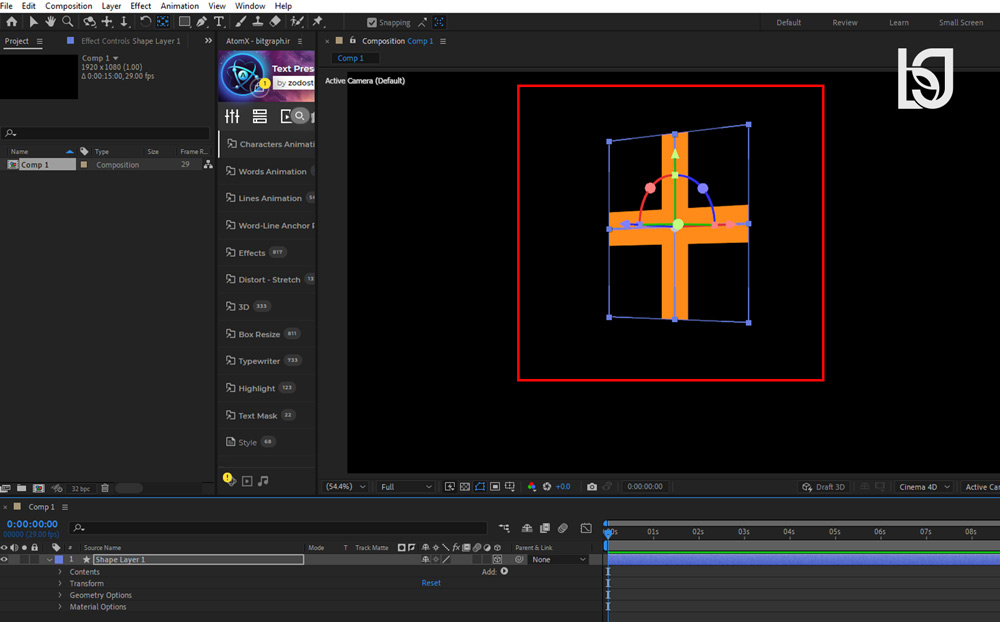Select the Dolly camera tool
This screenshot has width=1000, height=622.
click(x=124, y=22)
